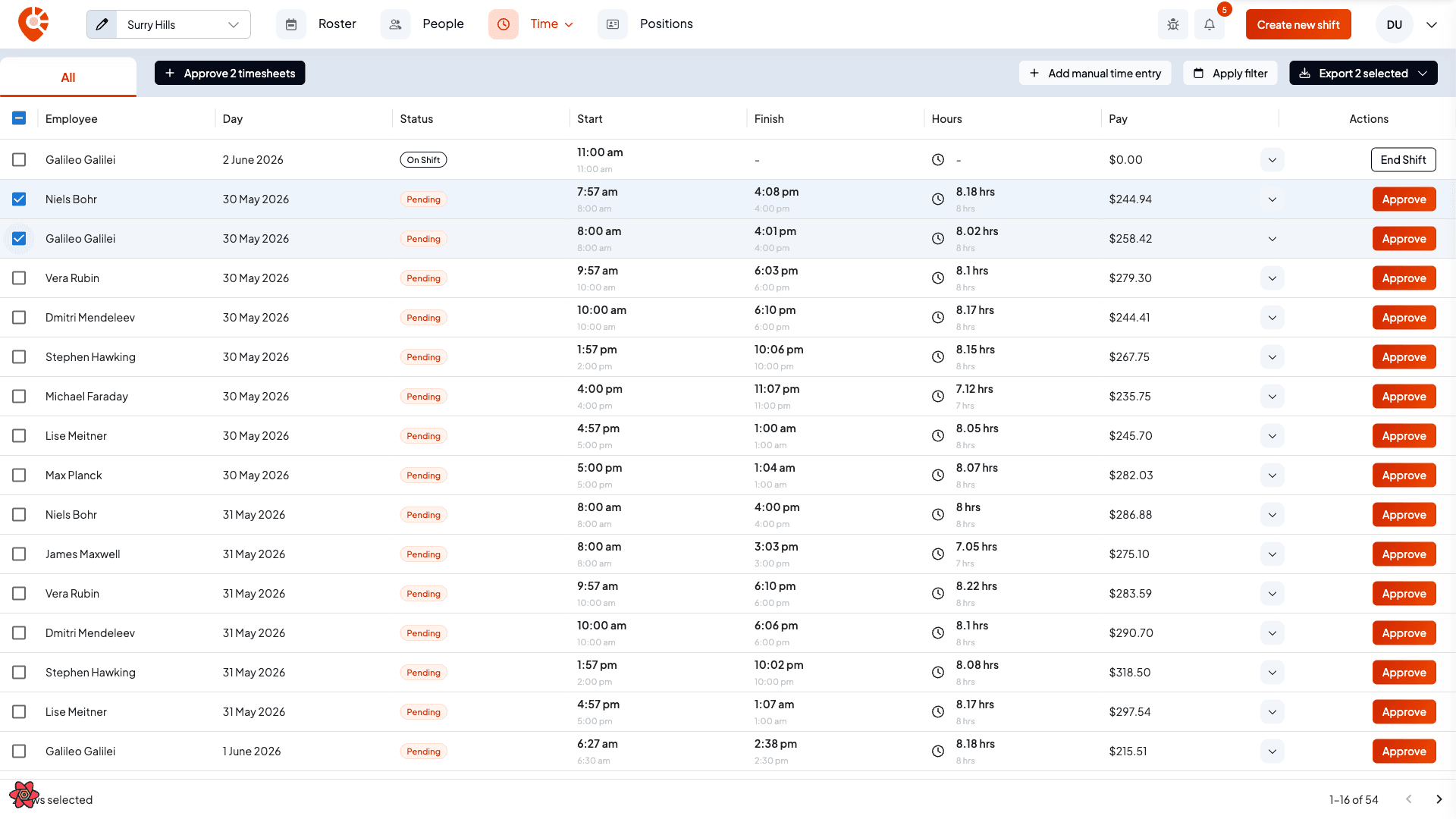Click clock icon in Galileo Galilei 8.02 hrs row
Viewport: 1456px width, 819px height.
coord(938,239)
